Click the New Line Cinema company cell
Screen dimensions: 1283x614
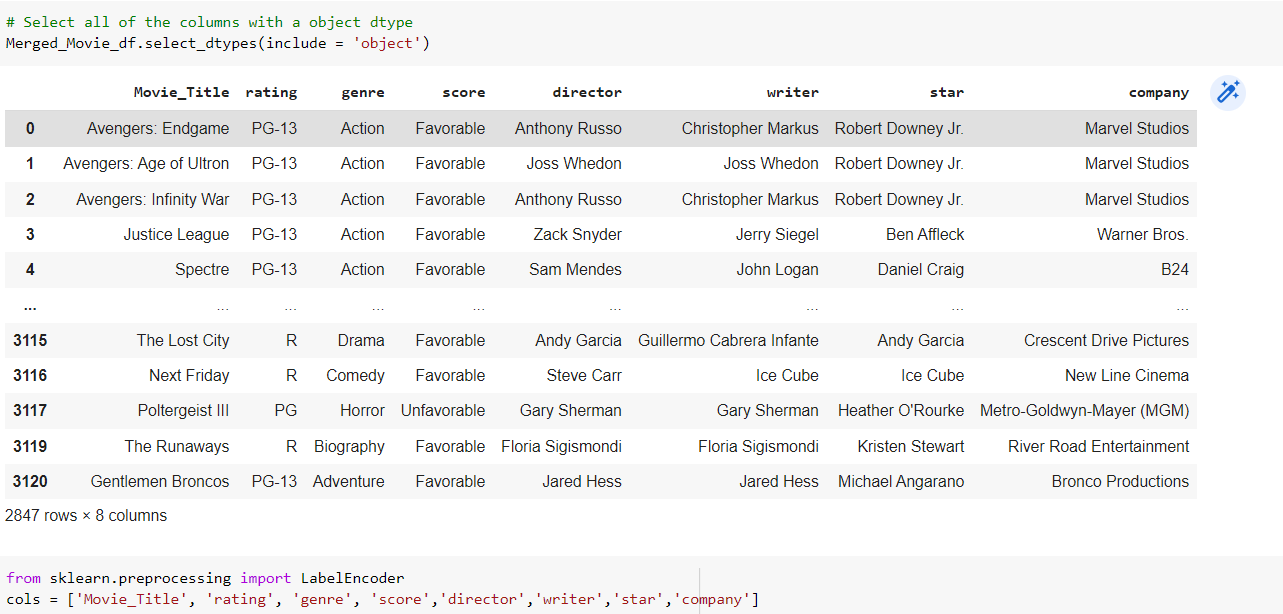click(1127, 375)
